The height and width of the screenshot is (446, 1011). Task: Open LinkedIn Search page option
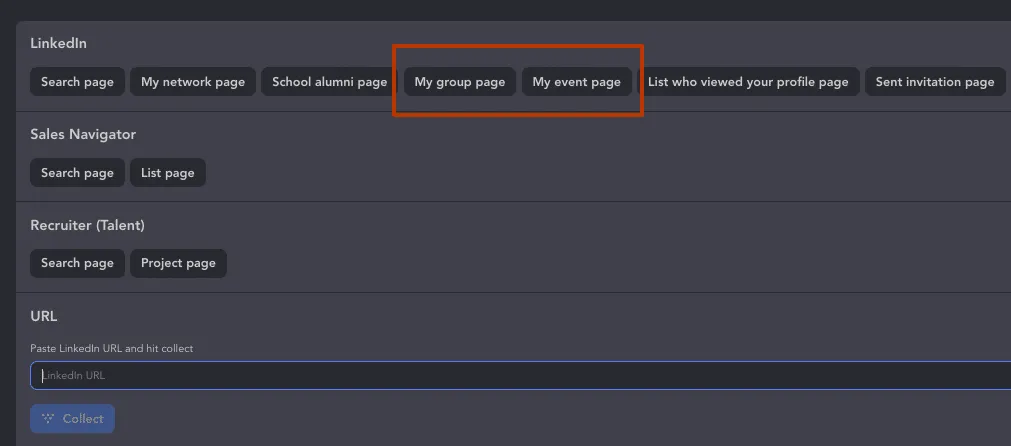click(77, 82)
